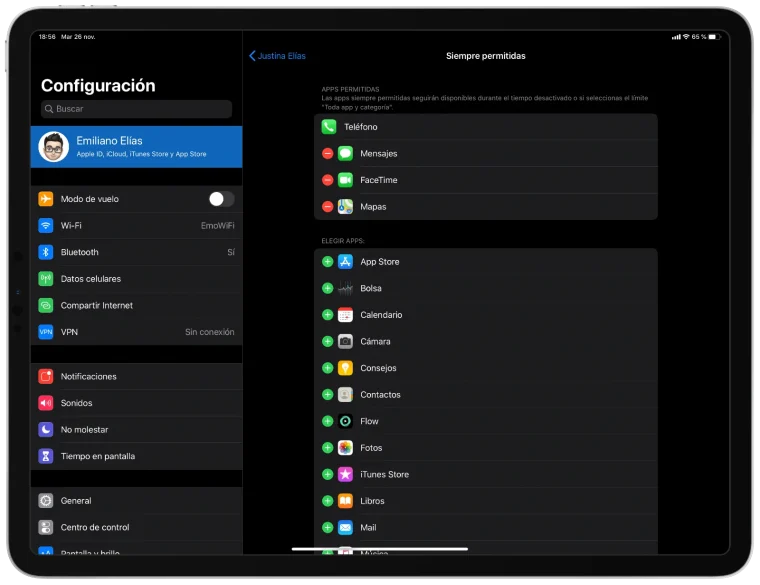Add Cámara with its green plus button
The image size is (760, 585).
tap(328, 342)
